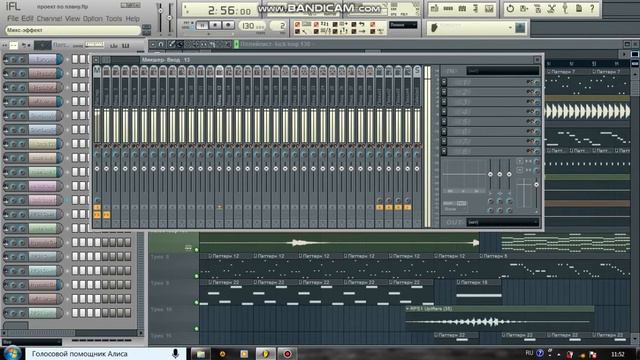Open the Help menu

click(x=132, y=19)
